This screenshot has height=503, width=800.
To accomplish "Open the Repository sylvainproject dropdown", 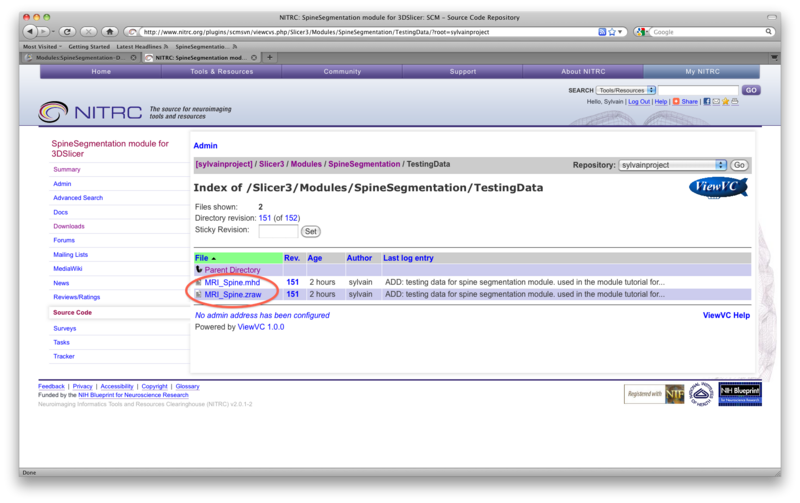I will [672, 165].
